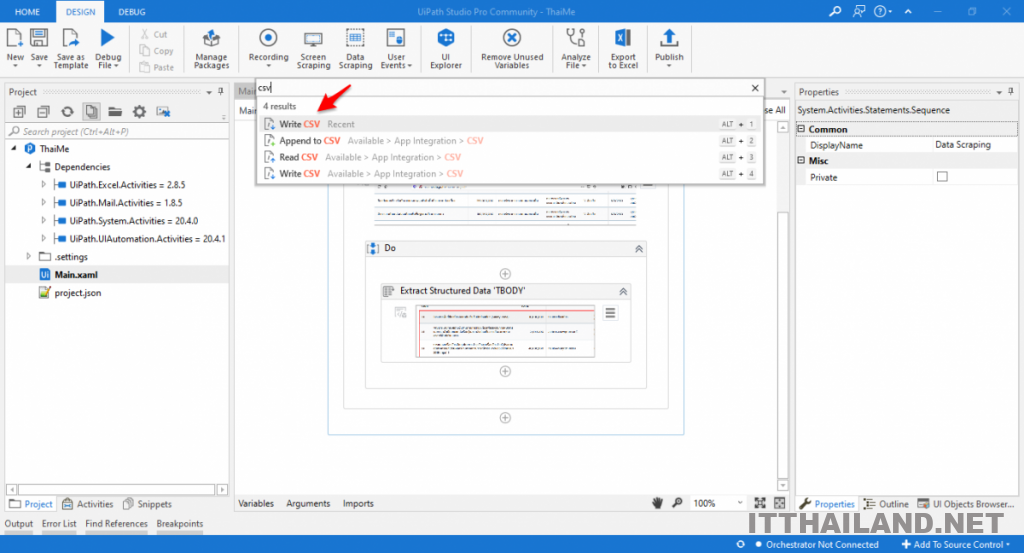
Task: Switch to the Activities panel tab
Action: [x=88, y=504]
